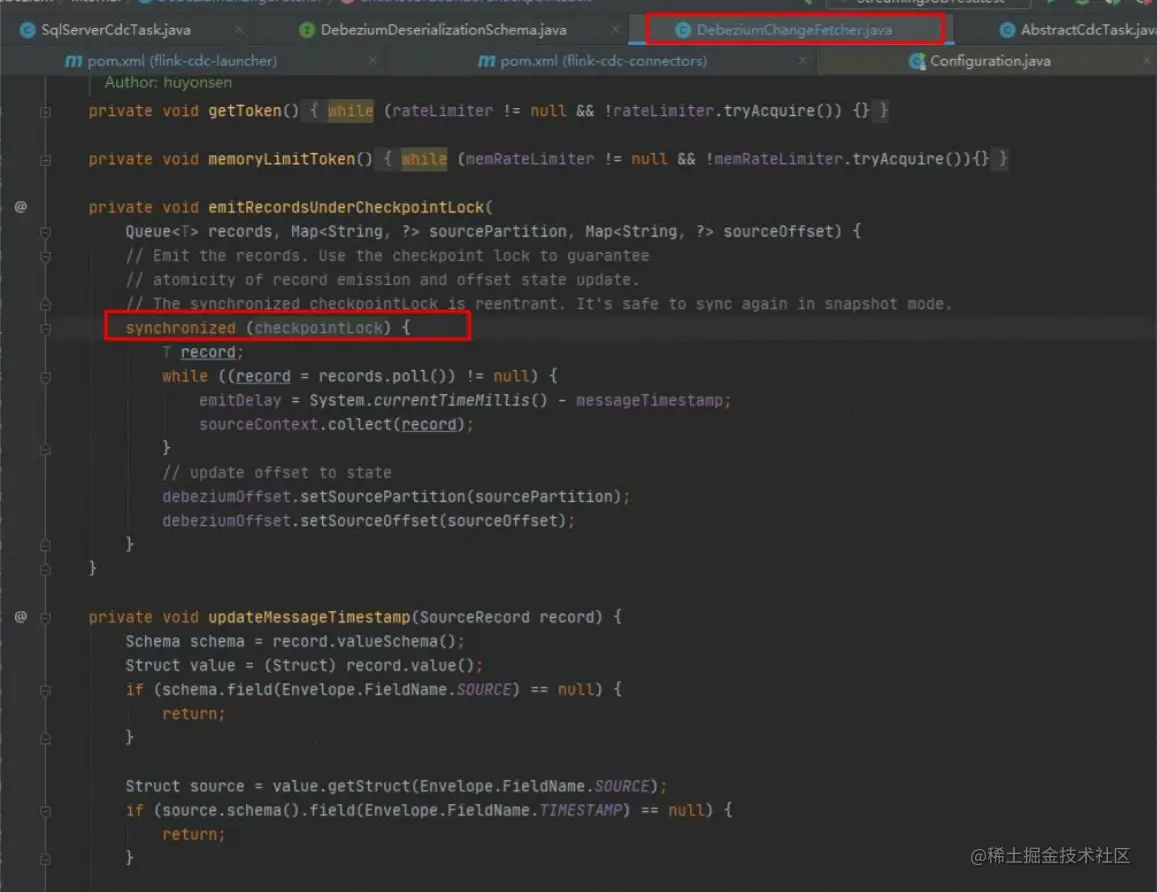Click the 'synchronized' keyword
The height and width of the screenshot is (892, 1157).
click(181, 328)
